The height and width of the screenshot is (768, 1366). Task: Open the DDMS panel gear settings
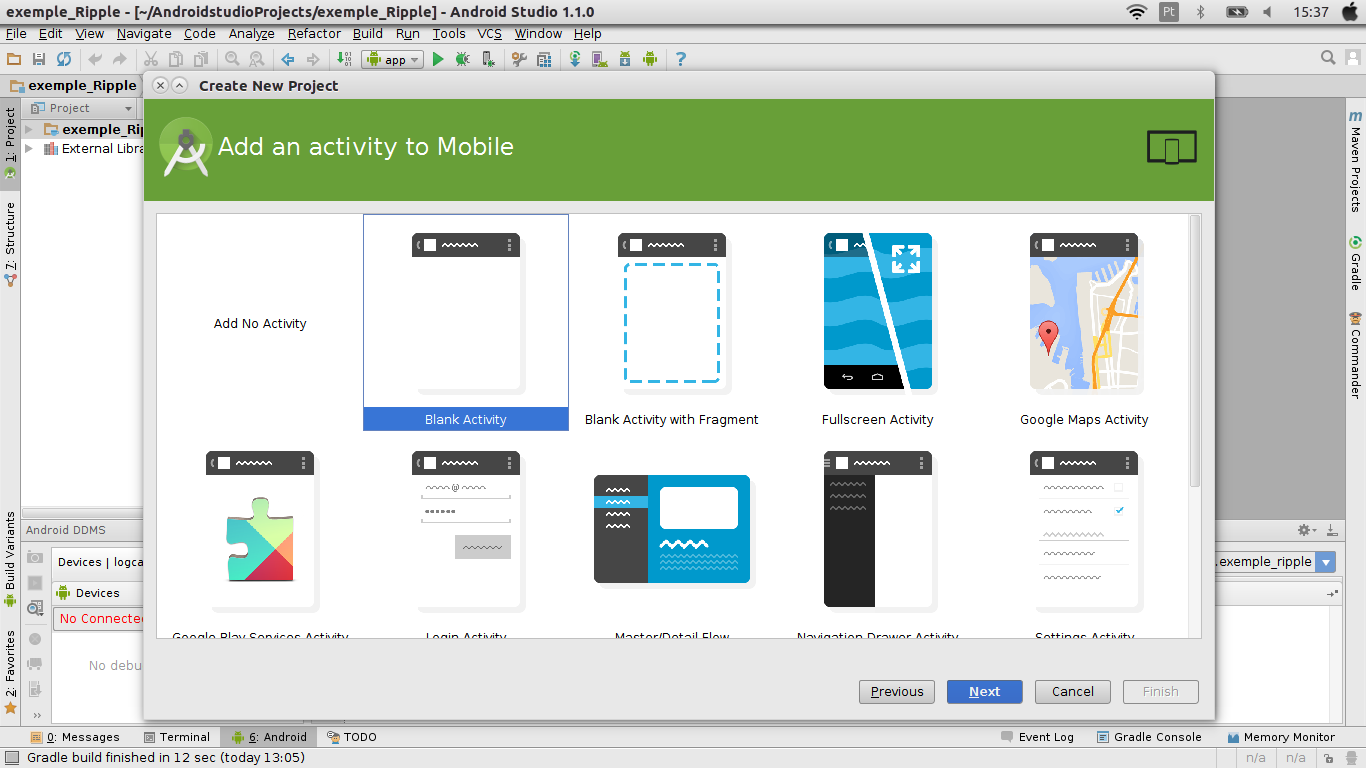click(x=1305, y=530)
